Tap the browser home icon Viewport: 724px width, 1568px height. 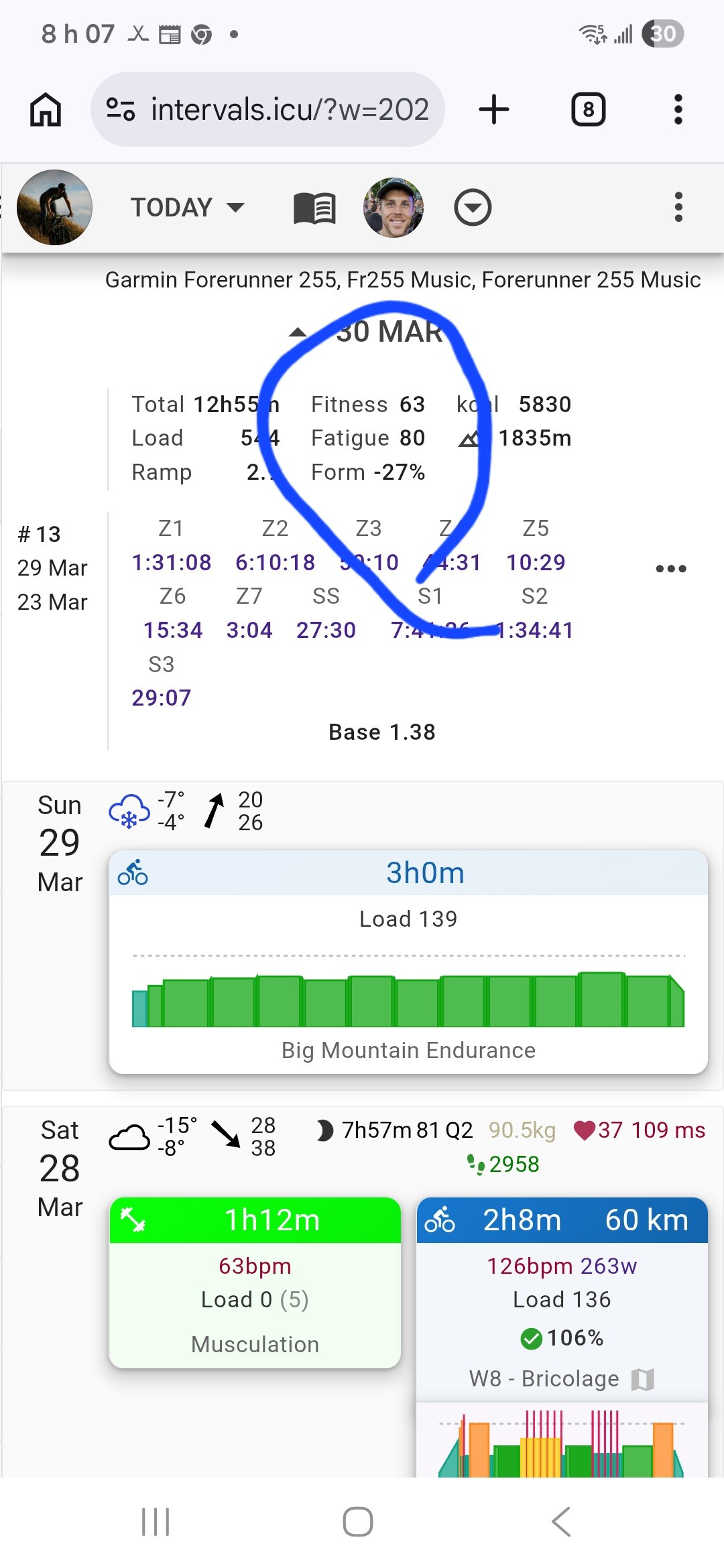coord(46,109)
